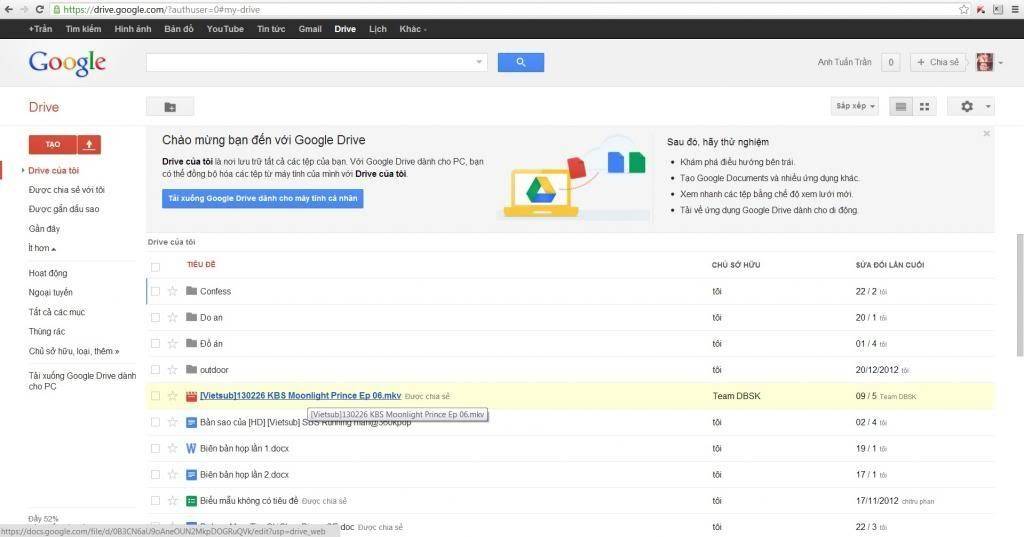Click the page vertical scrollbar

coord(1019,295)
